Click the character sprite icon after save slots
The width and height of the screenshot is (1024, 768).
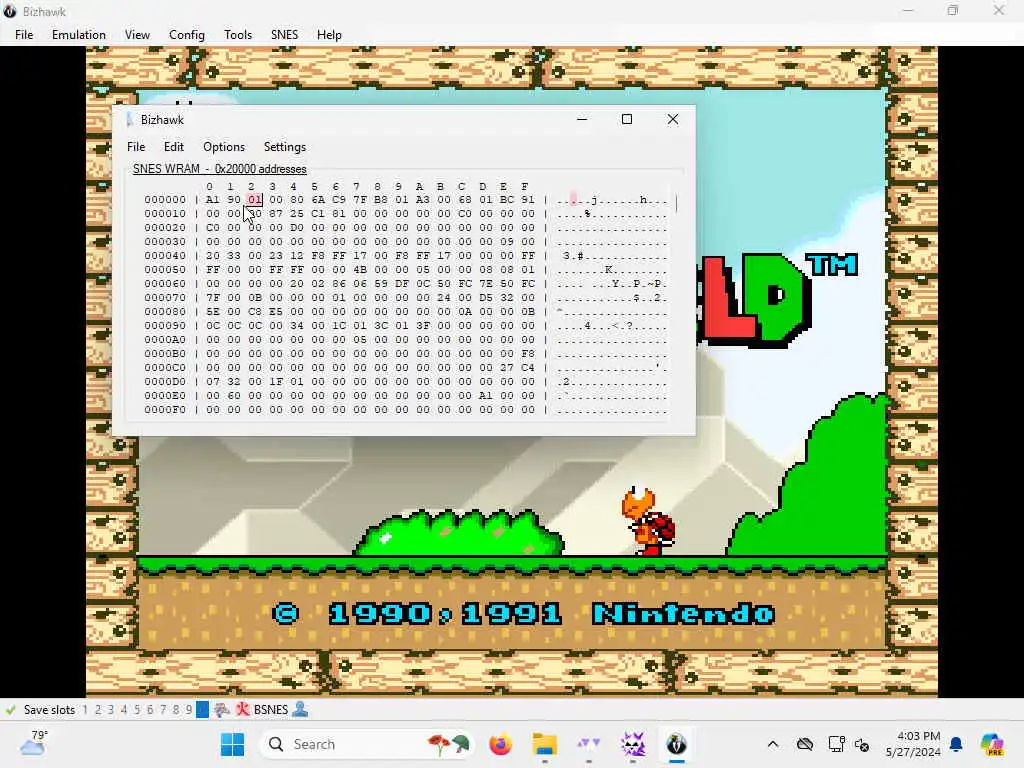[222, 710]
